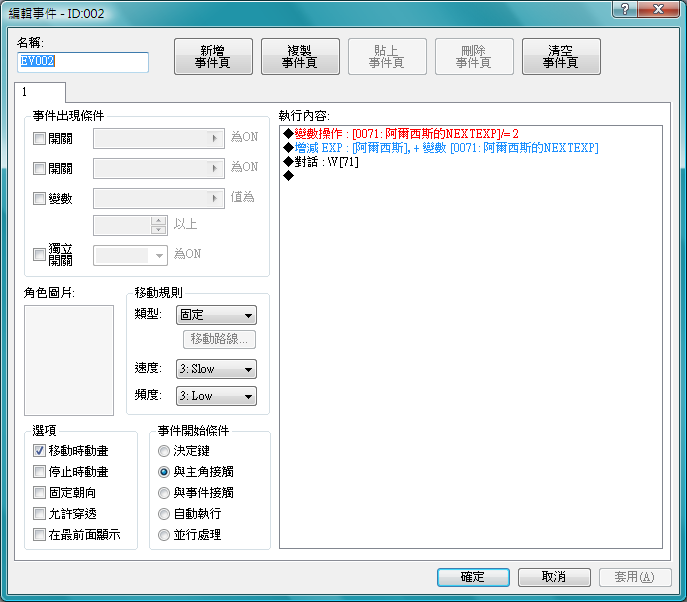This screenshot has height=602, width=687.
Task: Click the 複製事件頁 button
Action: [x=300, y=57]
